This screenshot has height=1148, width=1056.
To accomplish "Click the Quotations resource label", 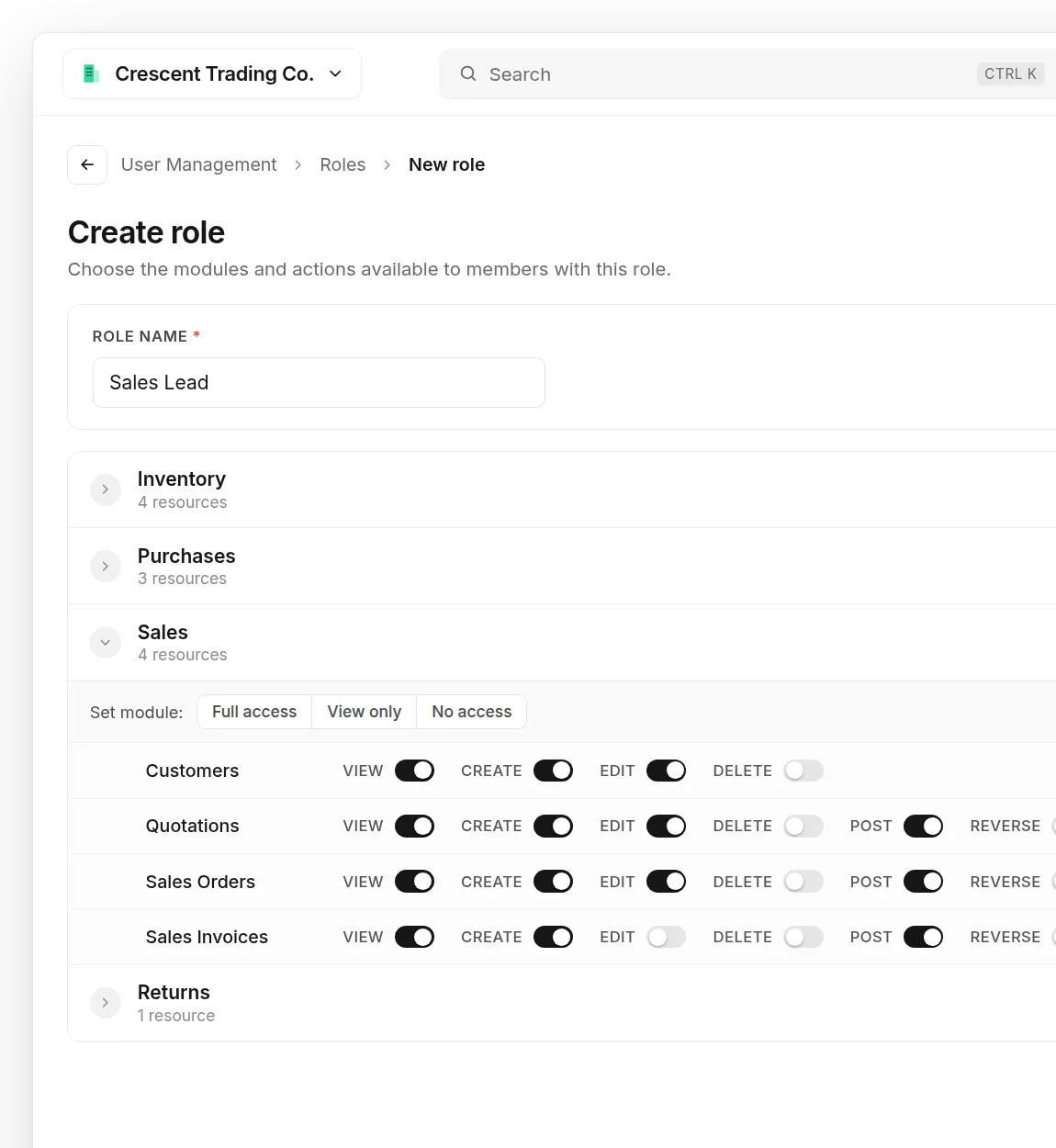I will [192, 827].
